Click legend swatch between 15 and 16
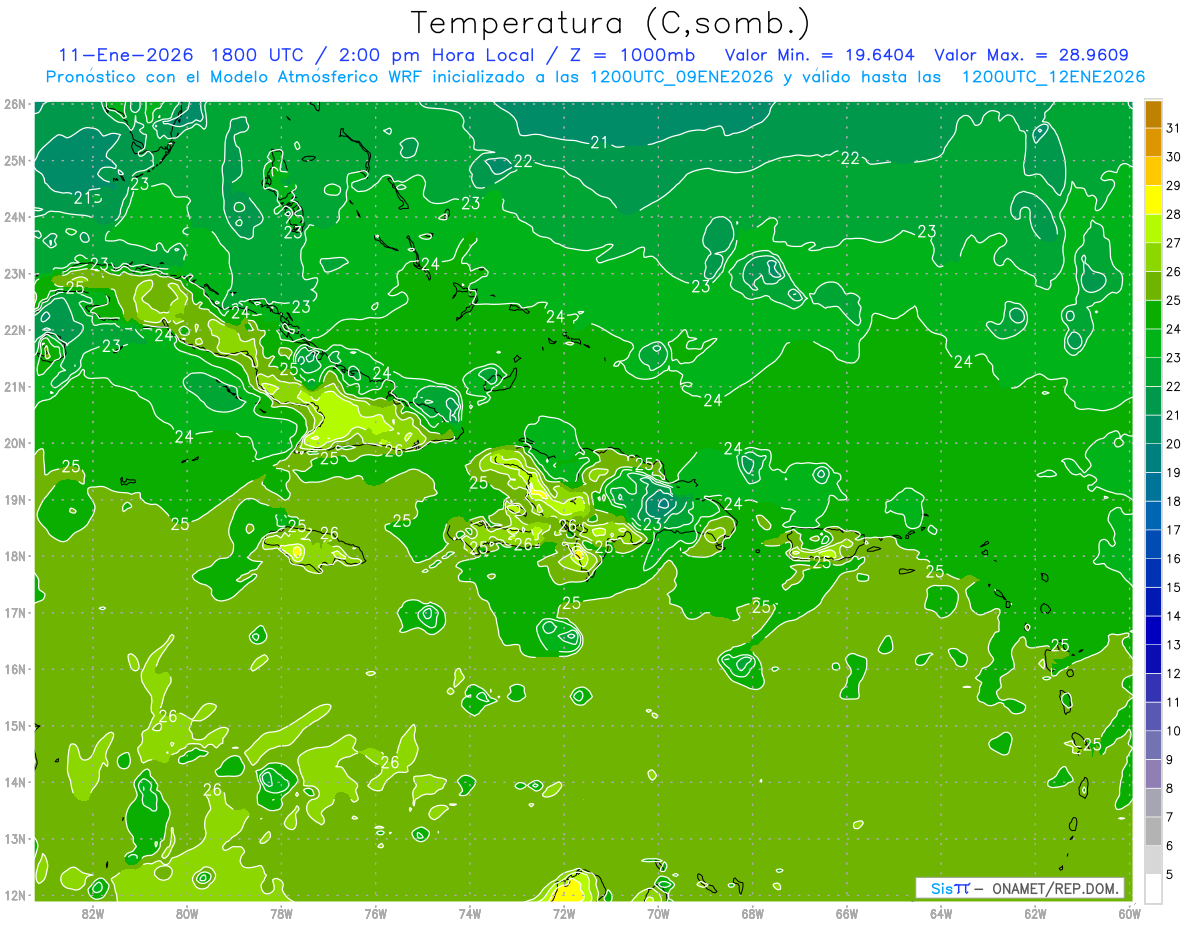The height and width of the screenshot is (927, 1200). 1153,573
